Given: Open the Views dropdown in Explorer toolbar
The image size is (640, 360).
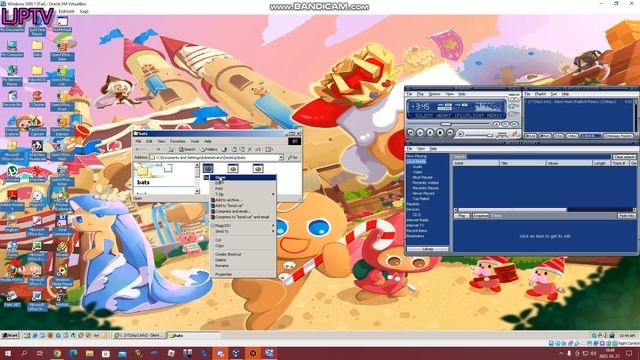Looking at the screenshot, I should [x=269, y=149].
